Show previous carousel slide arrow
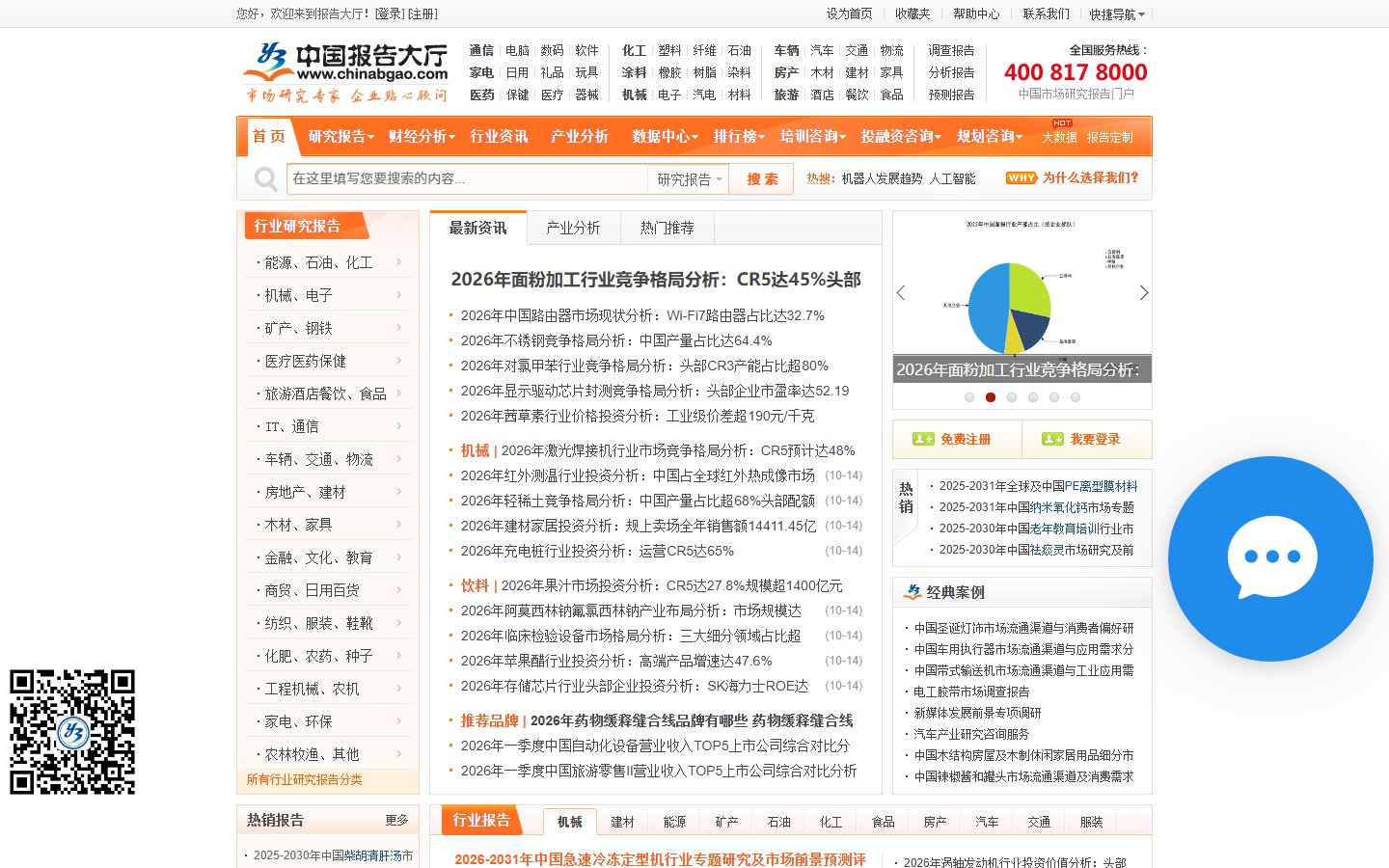The width and height of the screenshot is (1389, 868). (901, 292)
